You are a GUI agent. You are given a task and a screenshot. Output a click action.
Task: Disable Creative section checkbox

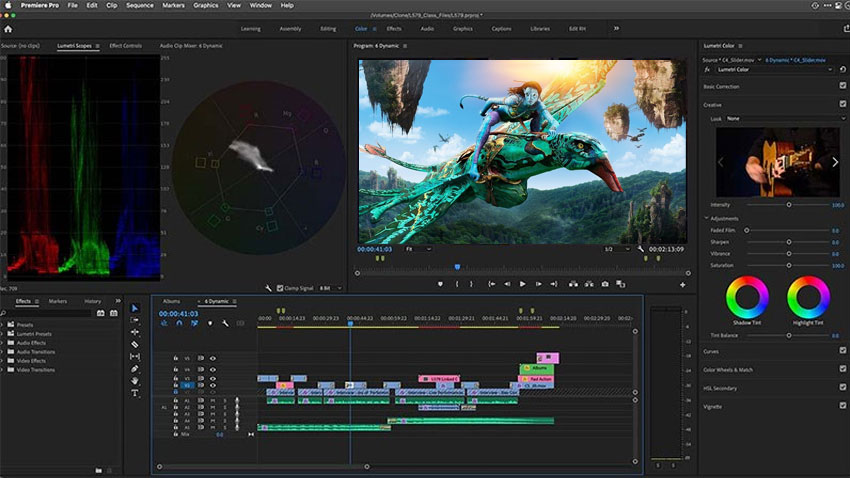tap(842, 104)
